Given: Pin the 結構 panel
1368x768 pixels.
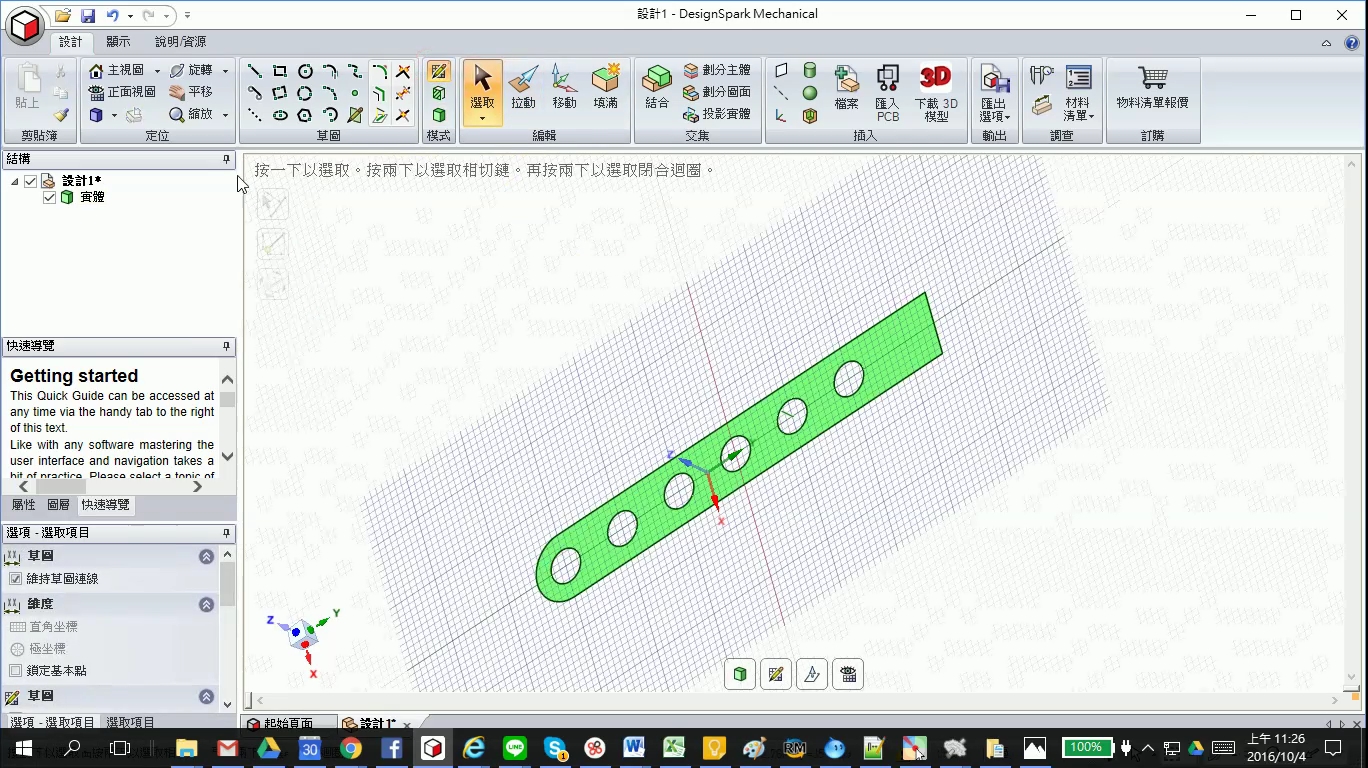Looking at the screenshot, I should (x=226, y=159).
